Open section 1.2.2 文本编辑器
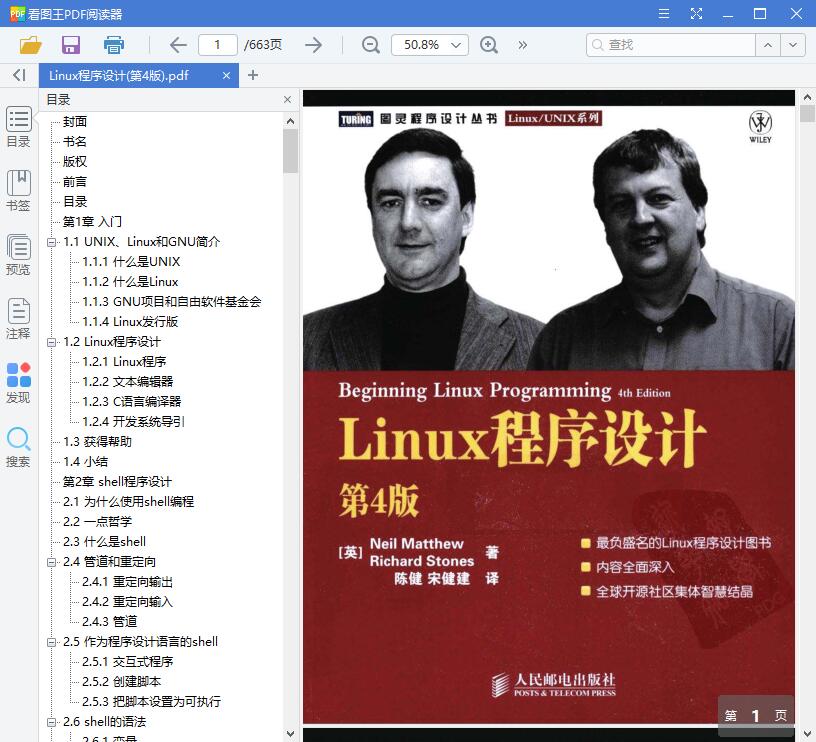 click(x=128, y=382)
